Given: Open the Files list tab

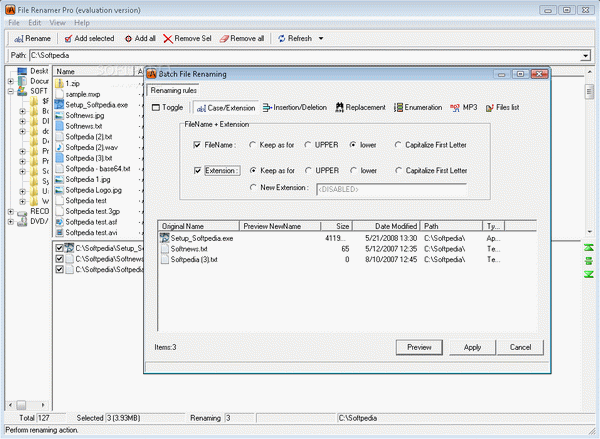Looking at the screenshot, I should tap(502, 108).
